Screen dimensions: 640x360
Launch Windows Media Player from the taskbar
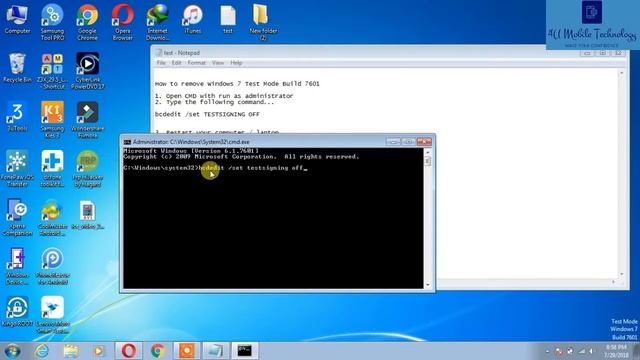coord(99,351)
